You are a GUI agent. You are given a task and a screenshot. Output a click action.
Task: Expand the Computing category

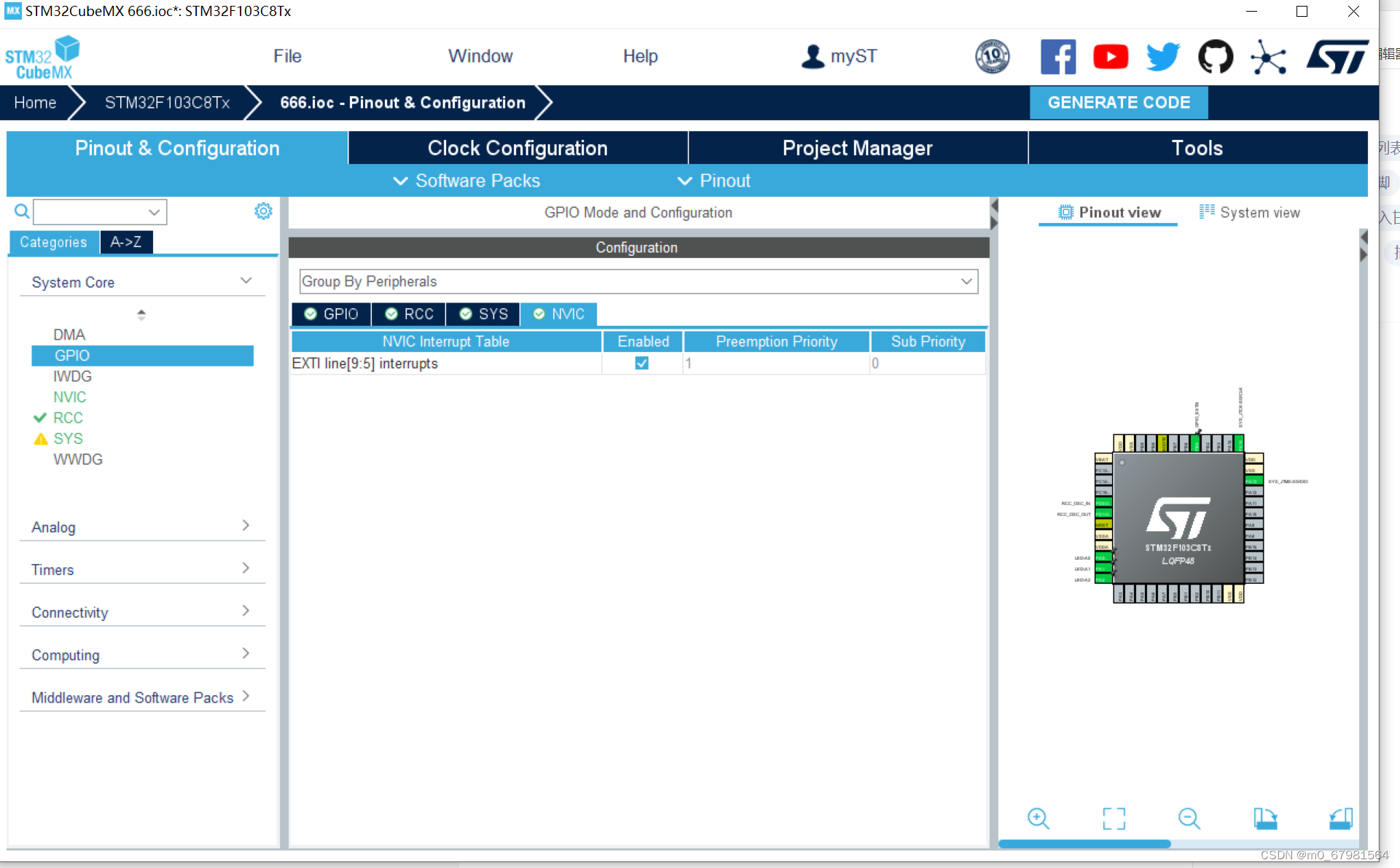tap(246, 653)
